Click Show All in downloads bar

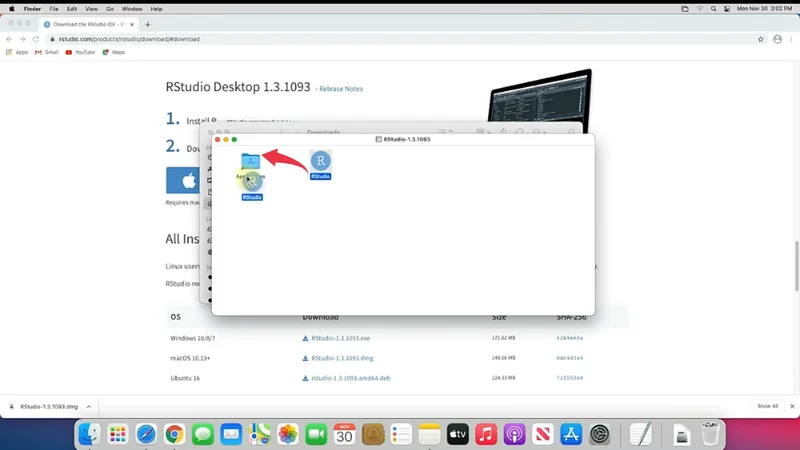(x=767, y=407)
